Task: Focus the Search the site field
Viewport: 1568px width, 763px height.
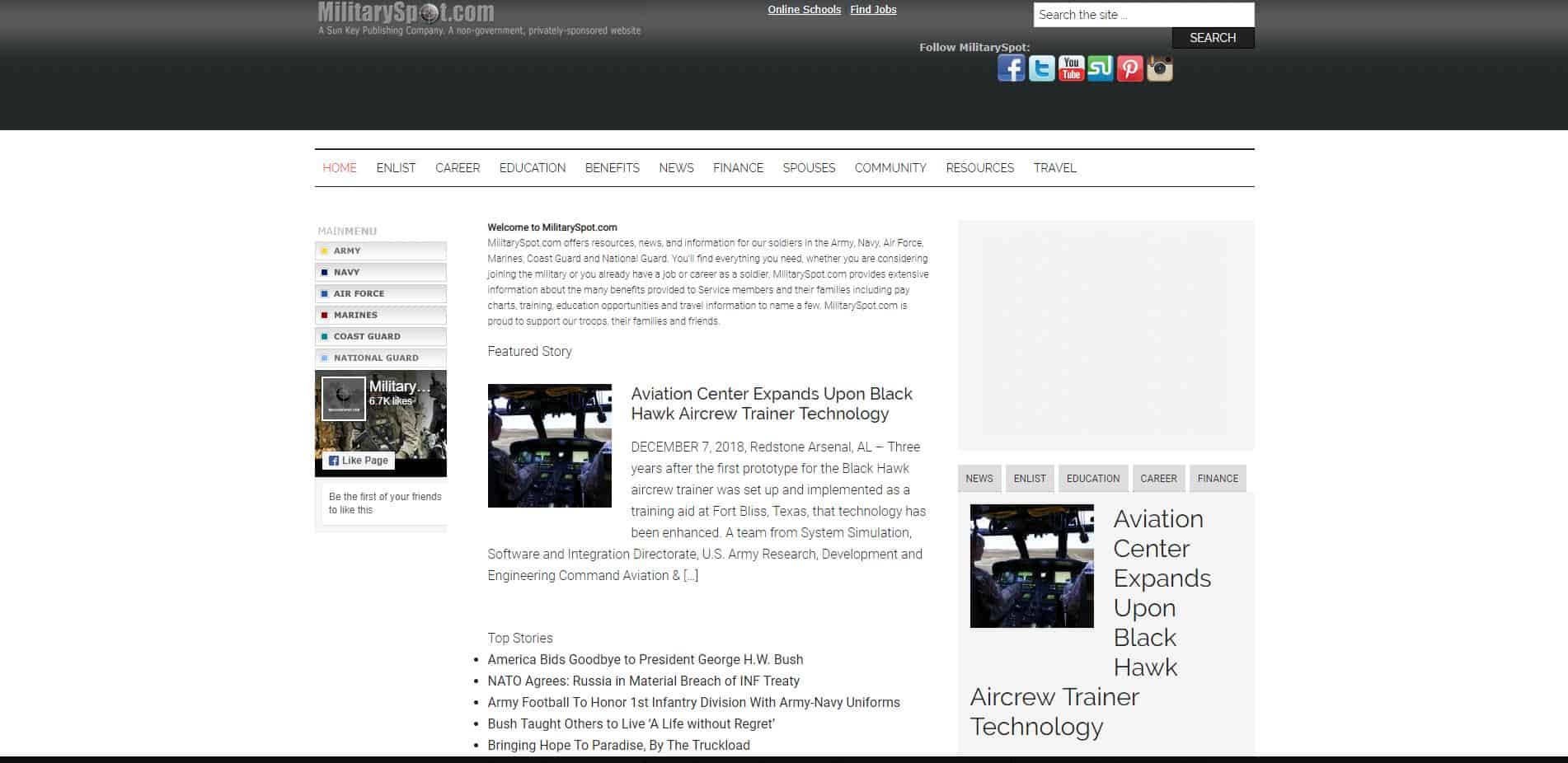Action: pos(1143,15)
